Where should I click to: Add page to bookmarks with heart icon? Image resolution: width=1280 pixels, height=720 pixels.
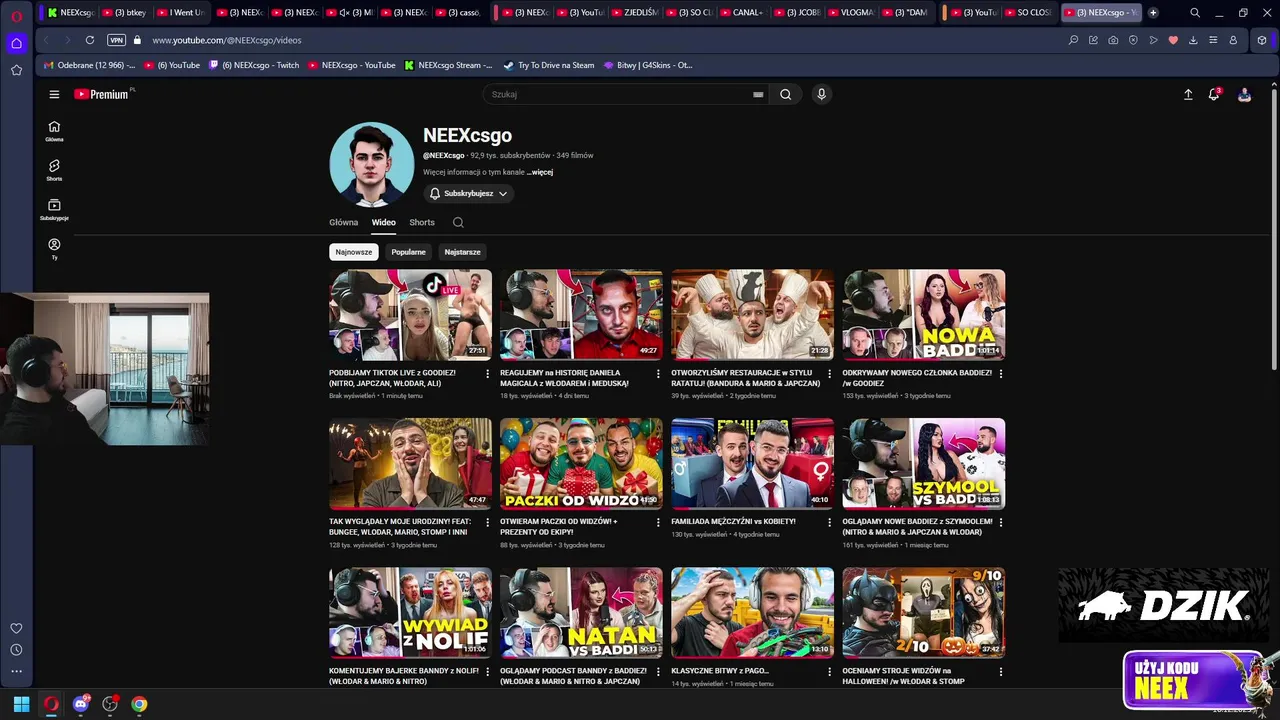[x=1173, y=40]
